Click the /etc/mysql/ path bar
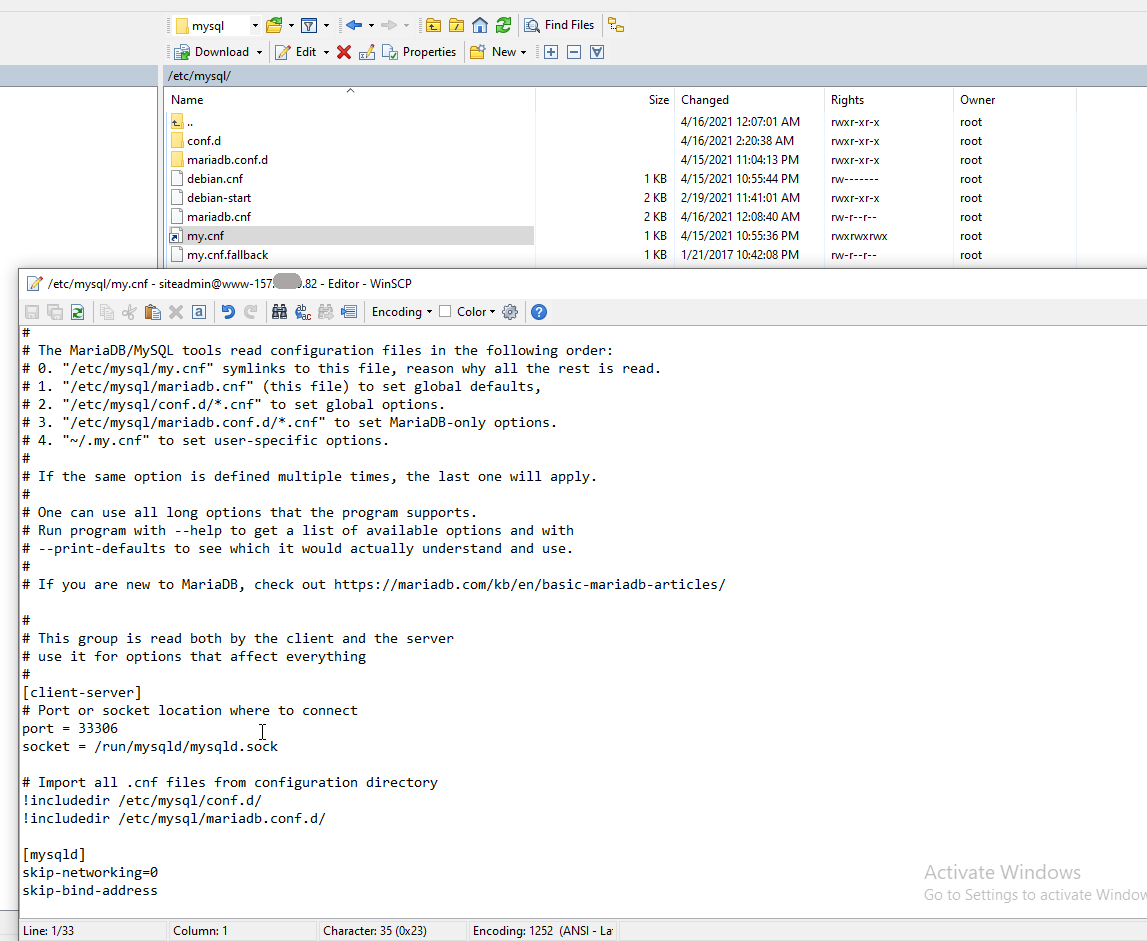The height and width of the screenshot is (941, 1147). (653, 76)
